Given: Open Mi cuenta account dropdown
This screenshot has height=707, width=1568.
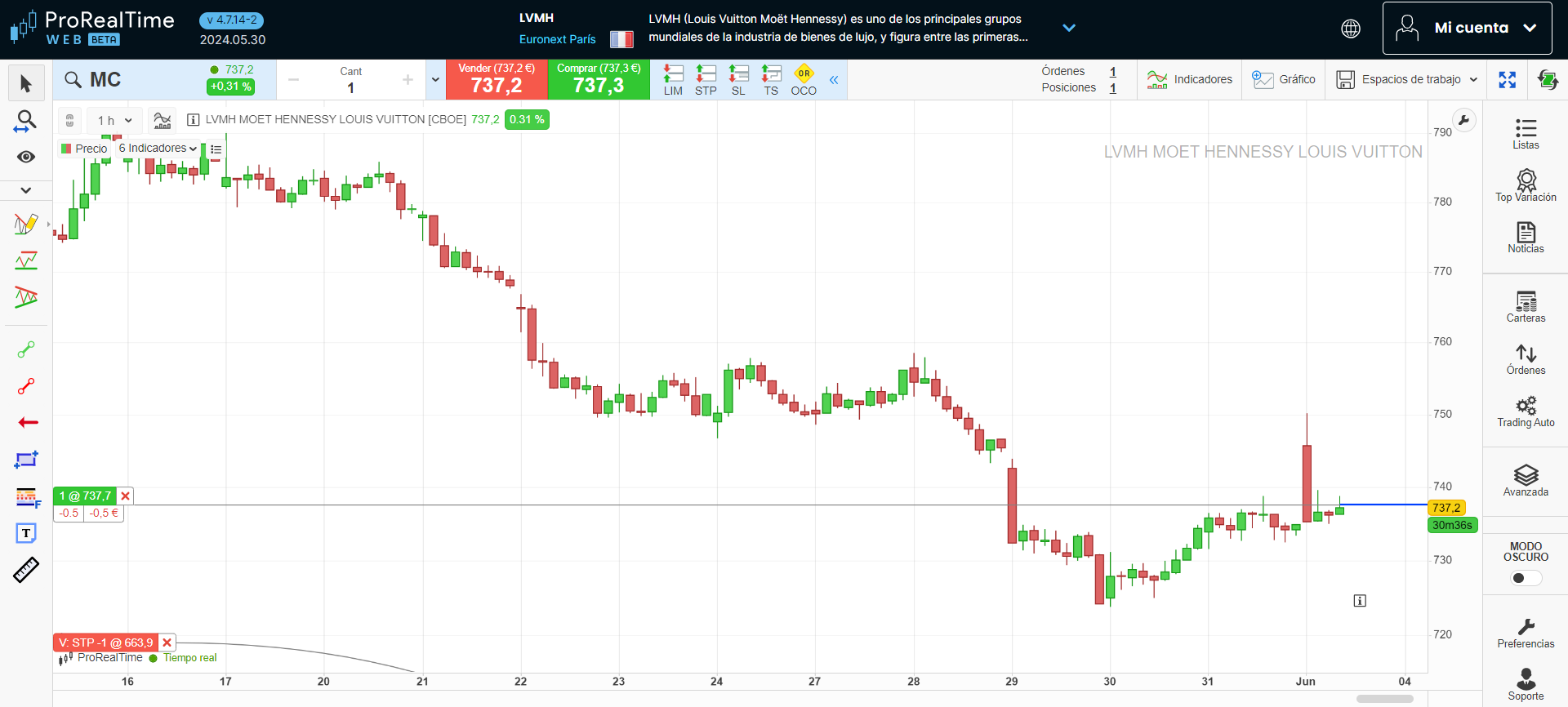Looking at the screenshot, I should coord(1467,28).
